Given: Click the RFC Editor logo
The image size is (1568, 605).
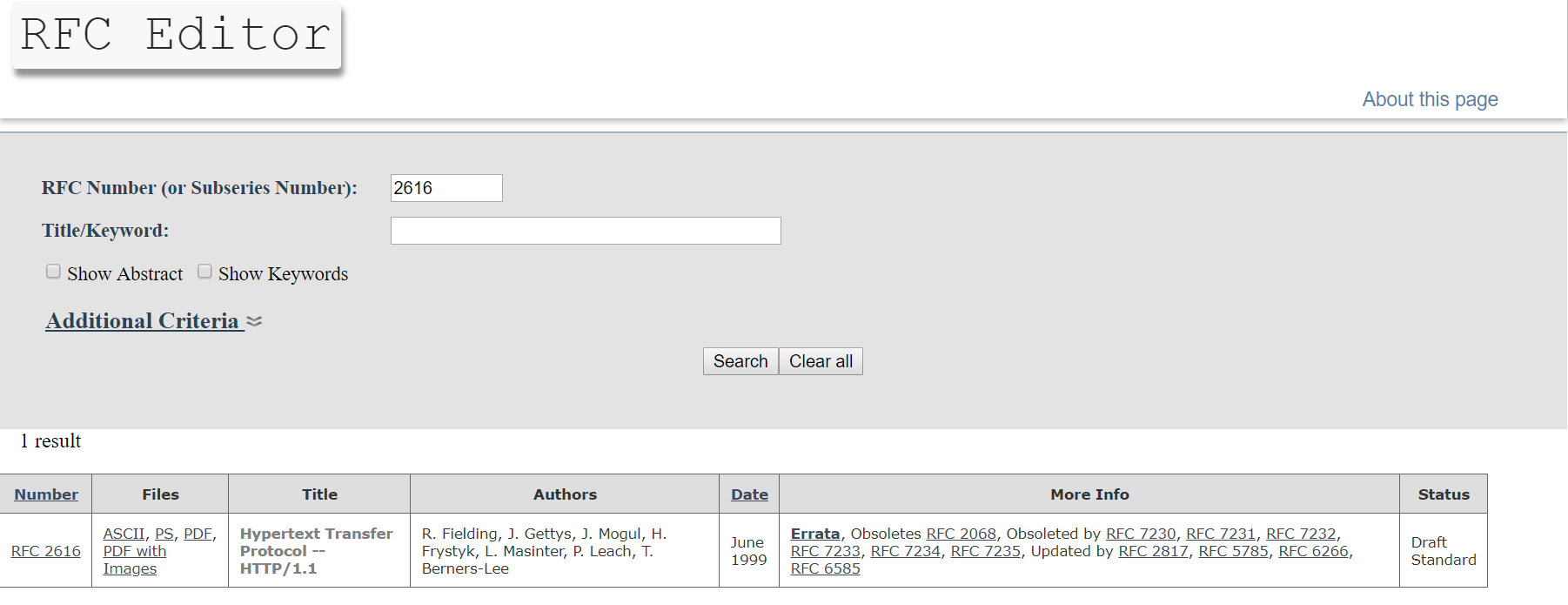Looking at the screenshot, I should [177, 36].
